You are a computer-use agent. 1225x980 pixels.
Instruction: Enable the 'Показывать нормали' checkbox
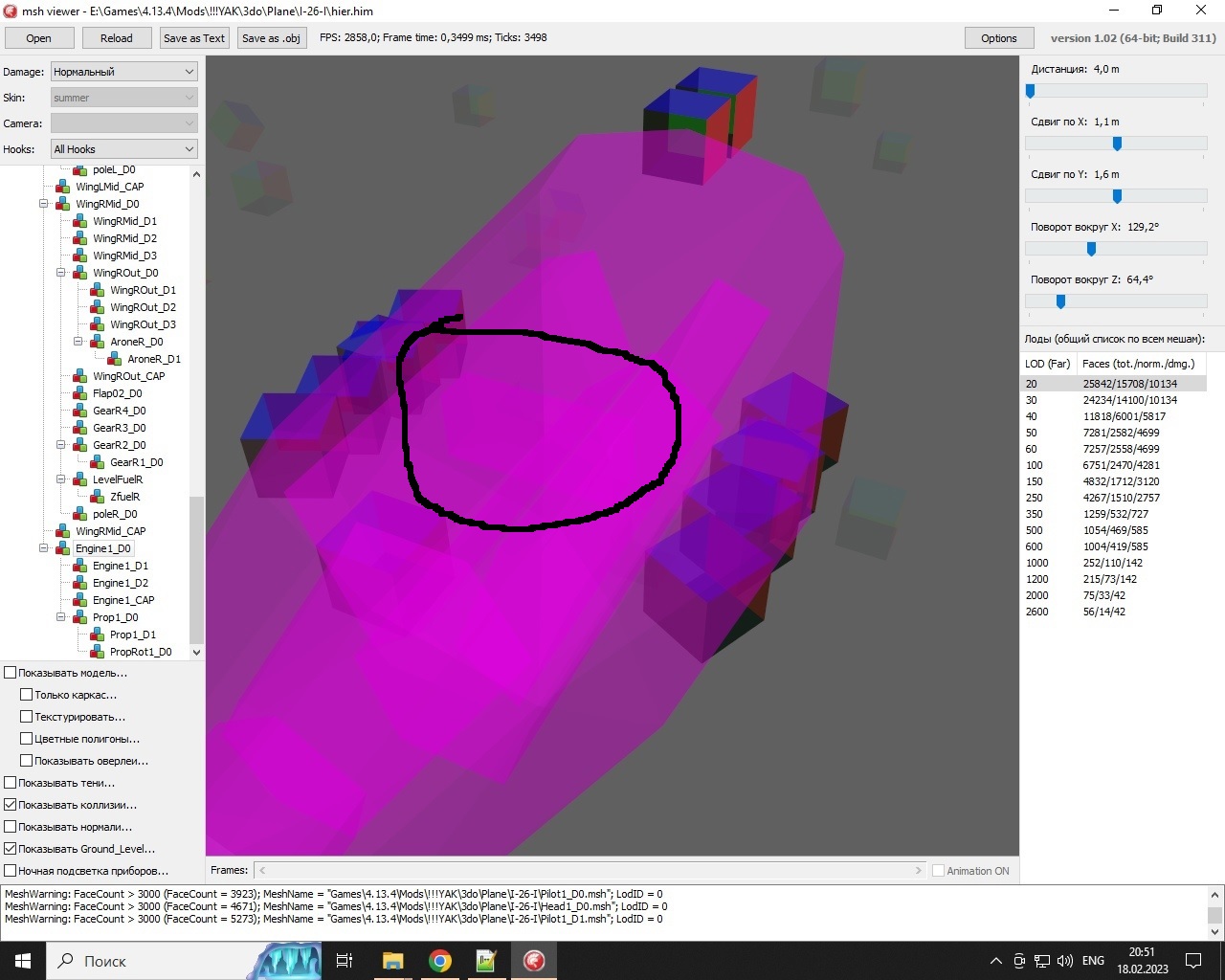click(11, 827)
